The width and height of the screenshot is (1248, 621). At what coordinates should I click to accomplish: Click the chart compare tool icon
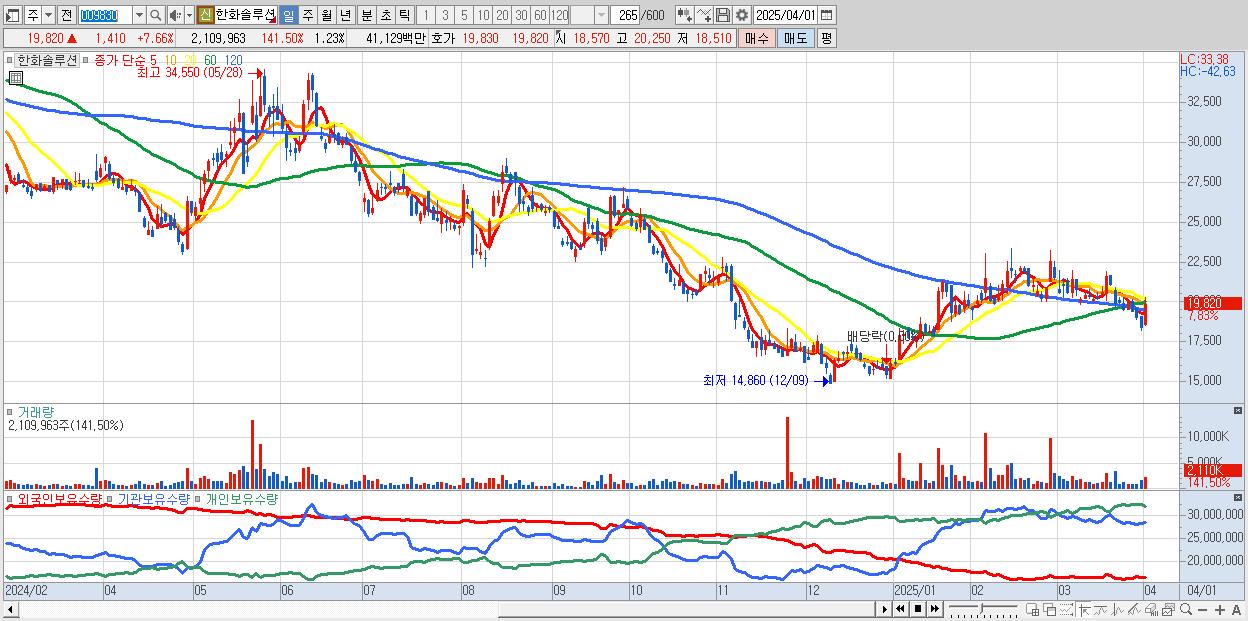click(685, 15)
